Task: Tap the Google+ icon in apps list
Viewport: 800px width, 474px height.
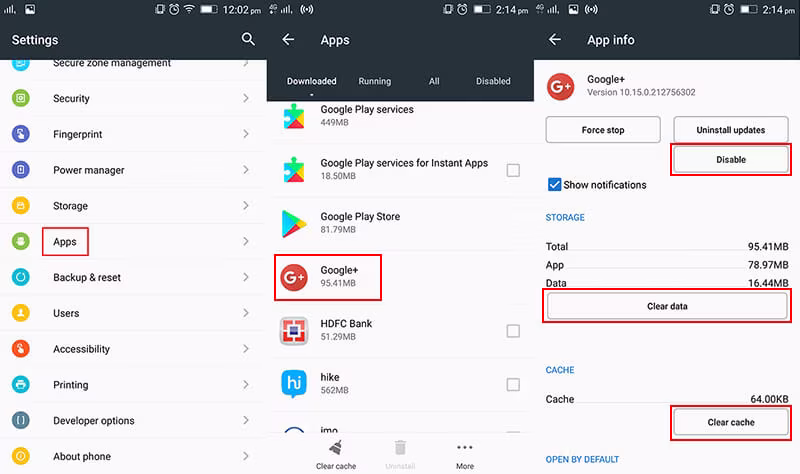Action: pos(294,277)
